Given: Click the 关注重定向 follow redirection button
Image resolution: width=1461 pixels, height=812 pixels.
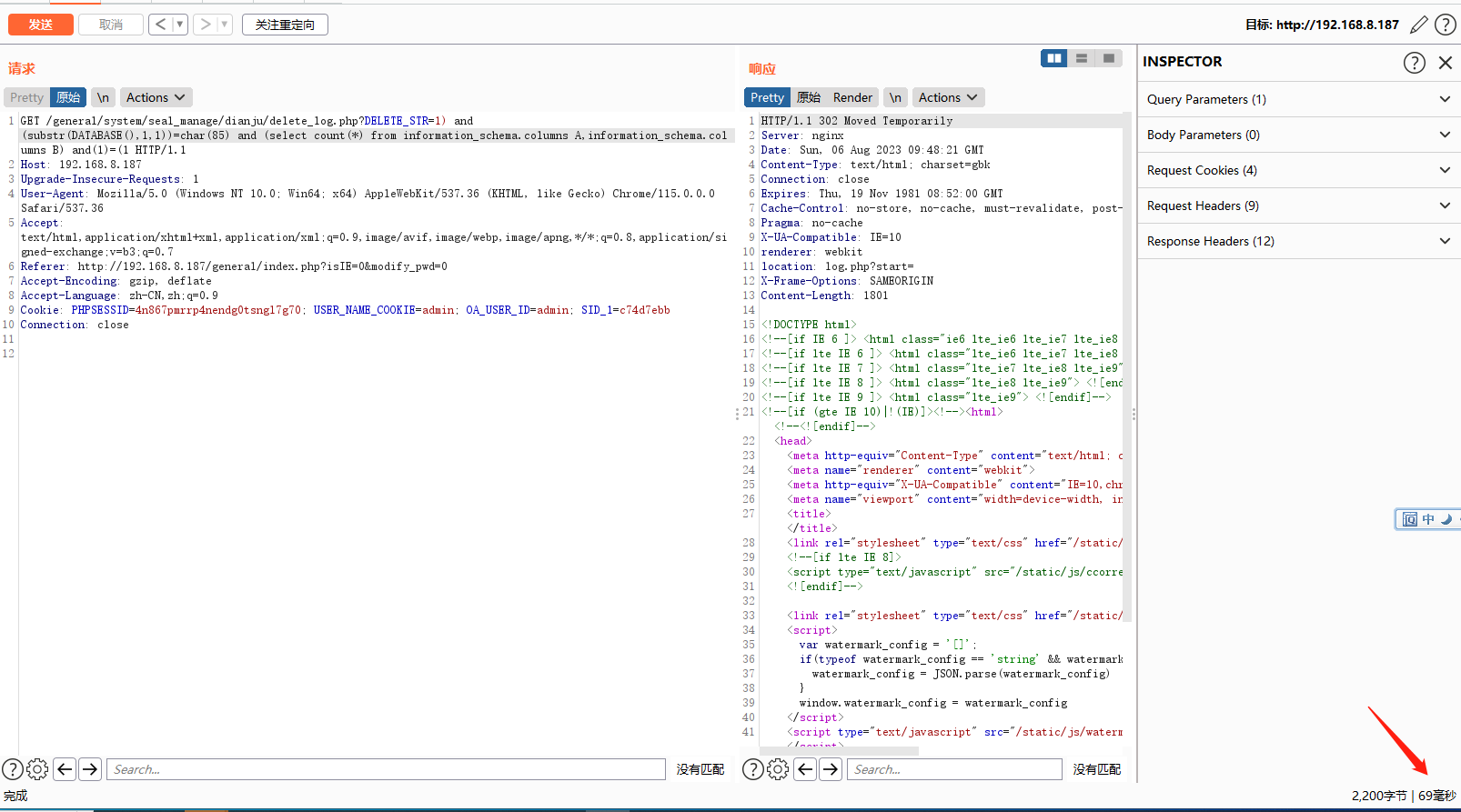Looking at the screenshot, I should (285, 25).
